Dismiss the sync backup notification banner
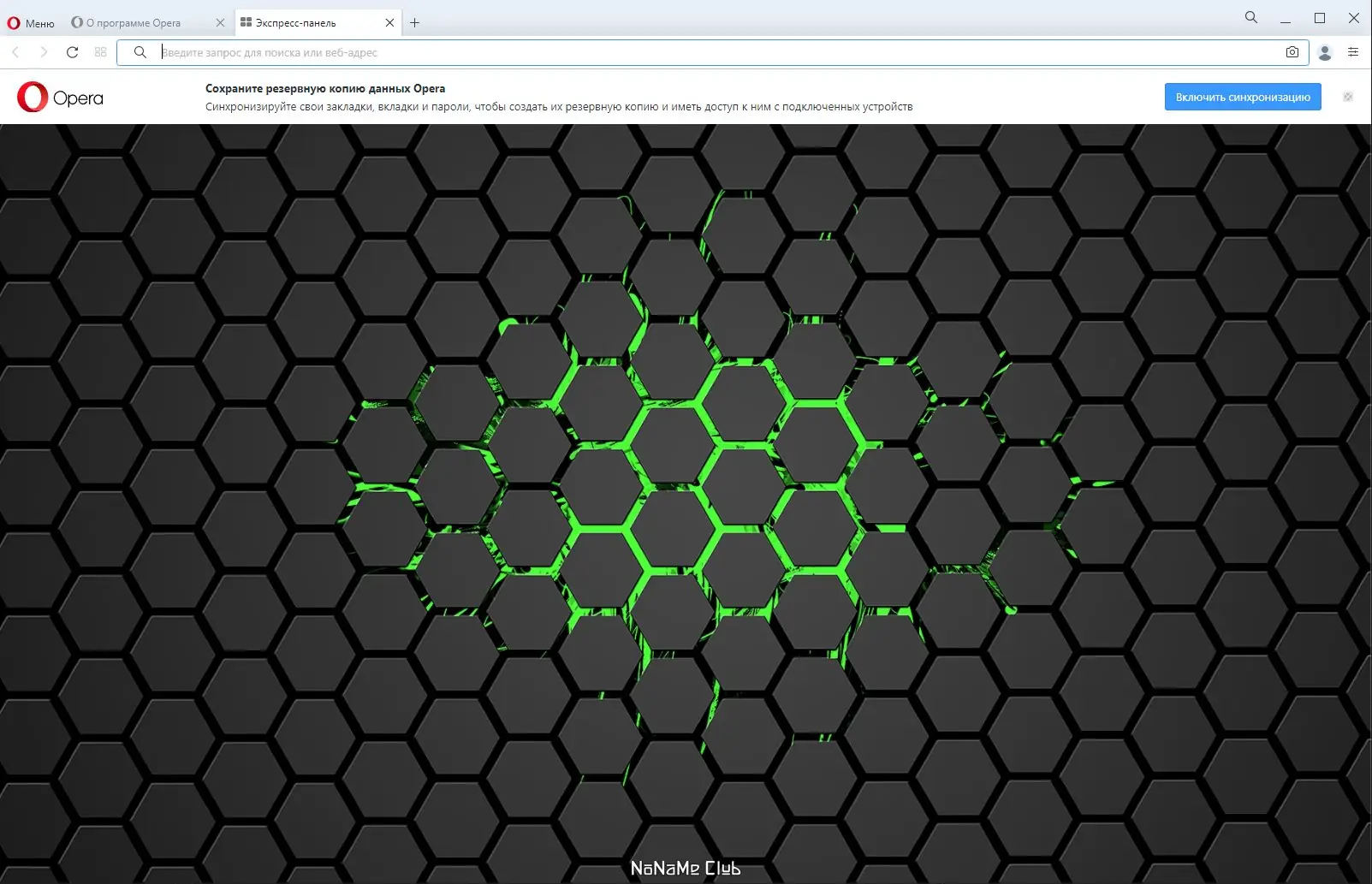The image size is (1372, 884). point(1348,97)
